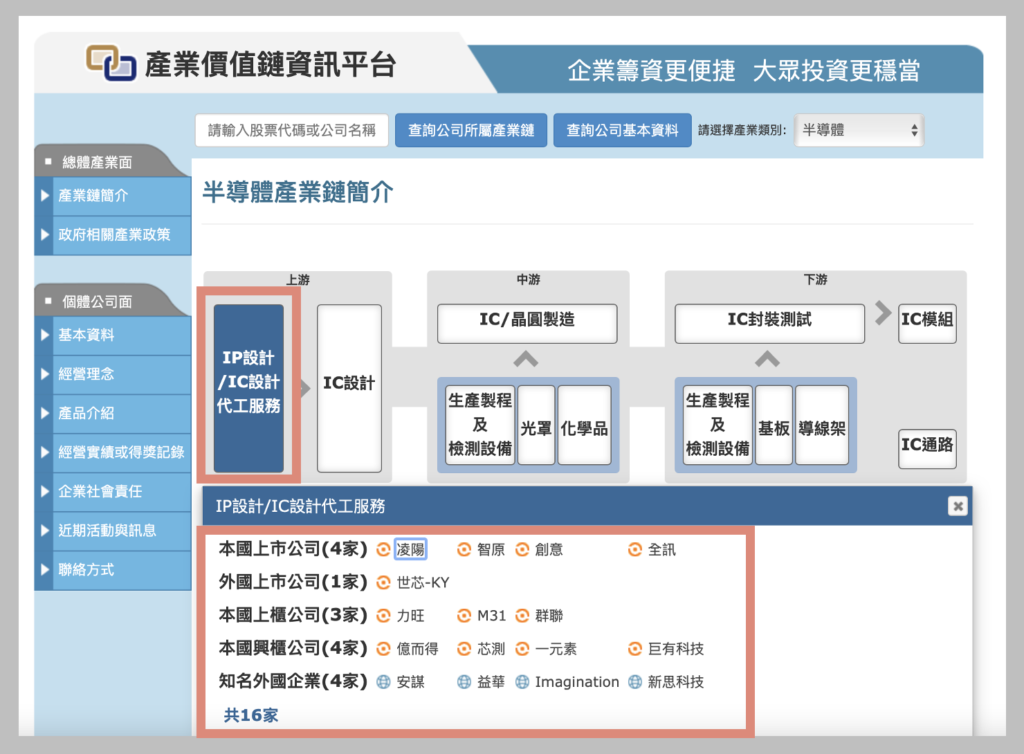1024x754 pixels.
Task: Select midstream 生產製程及檢測設備 box
Action: pyautogui.click(x=480, y=425)
